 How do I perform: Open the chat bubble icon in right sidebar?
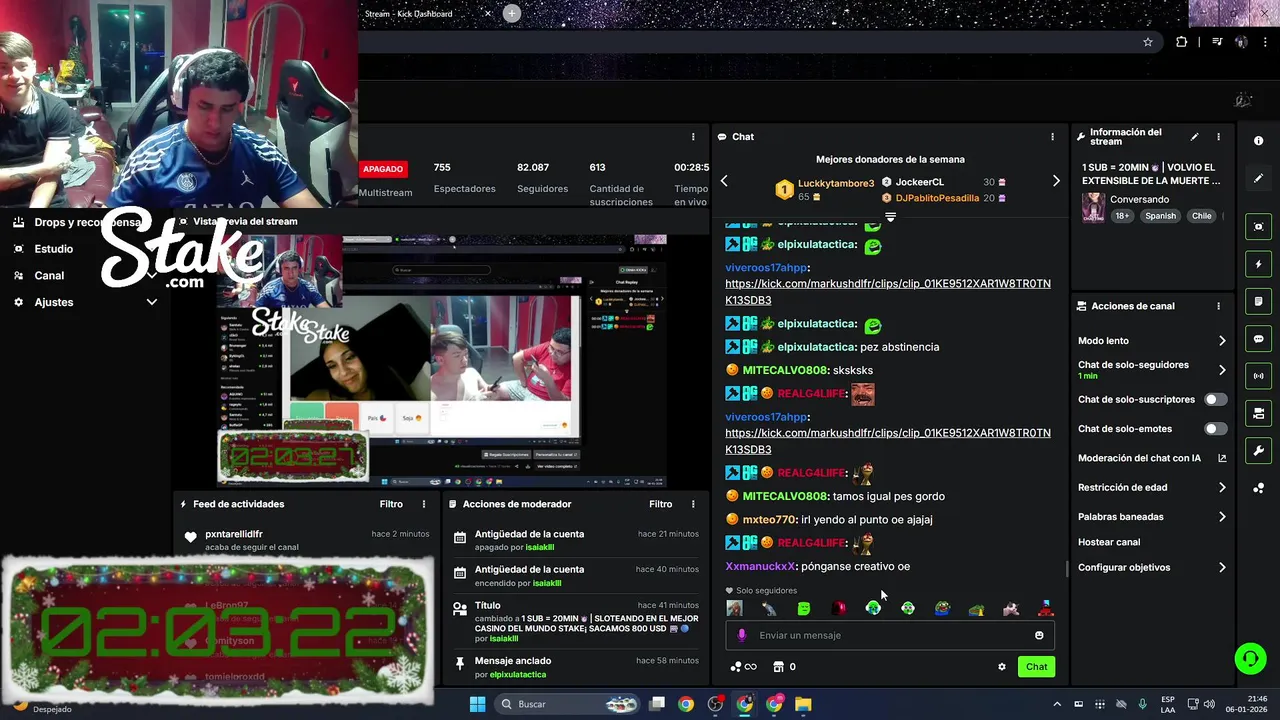coord(1258,339)
